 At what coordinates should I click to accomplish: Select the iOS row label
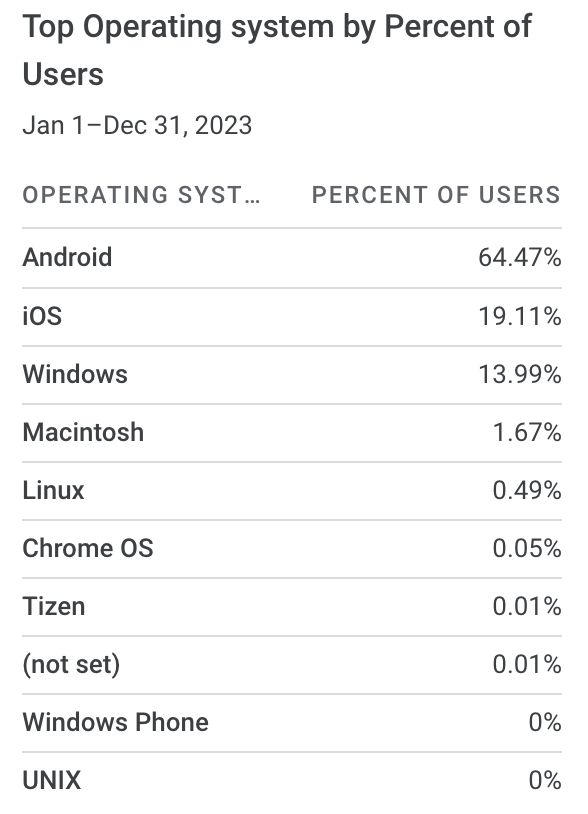pyautogui.click(x=42, y=316)
